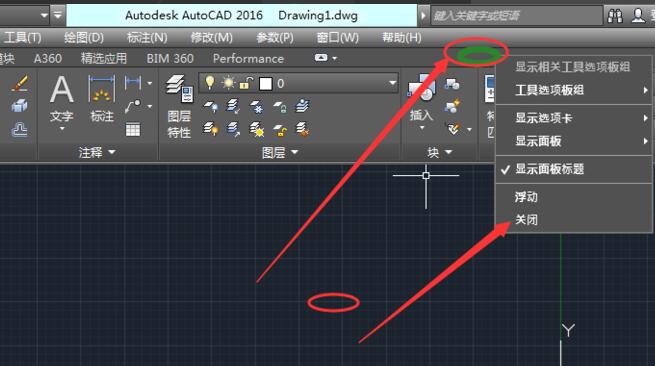Viewport: 655px width, 366px height.
Task: Click the Match Layer icon
Action: pos(302,129)
